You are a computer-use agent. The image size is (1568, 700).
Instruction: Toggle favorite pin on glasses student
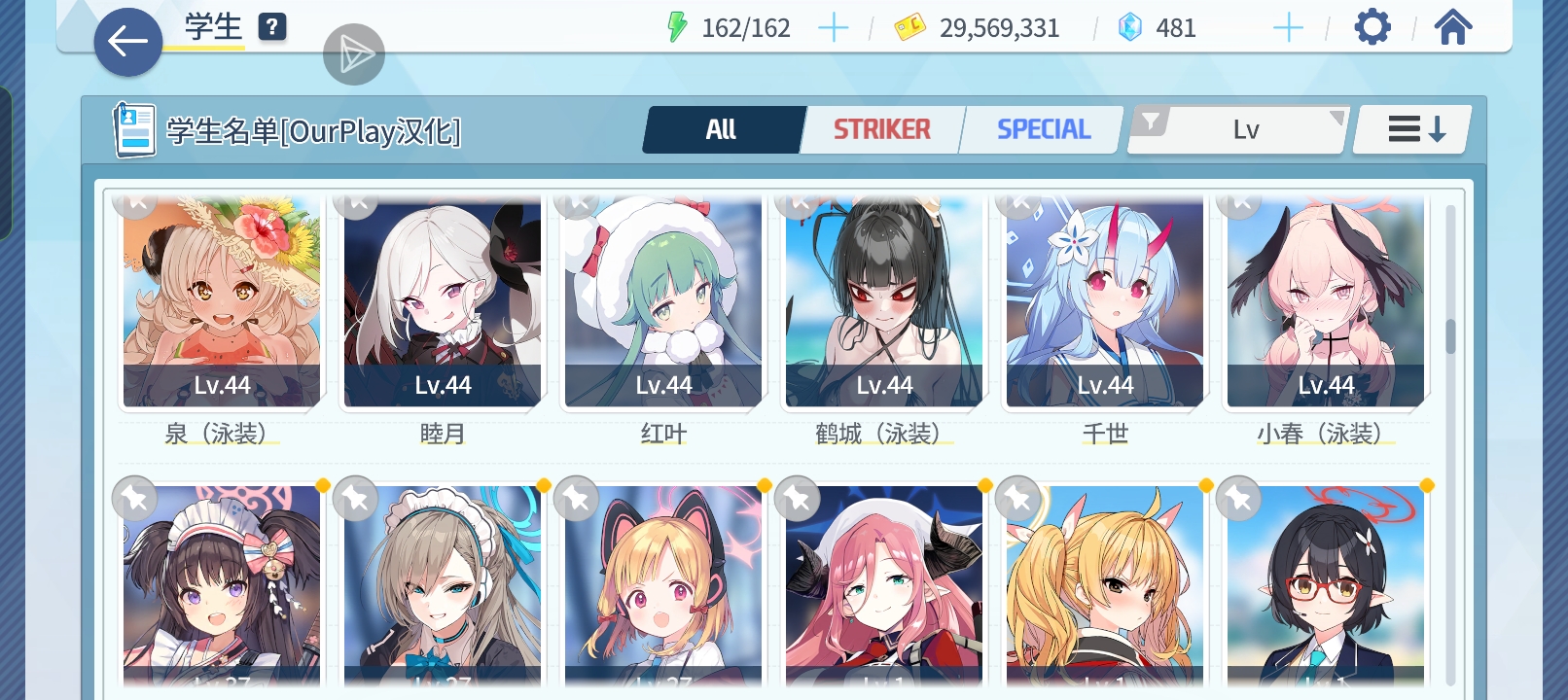click(x=1238, y=499)
